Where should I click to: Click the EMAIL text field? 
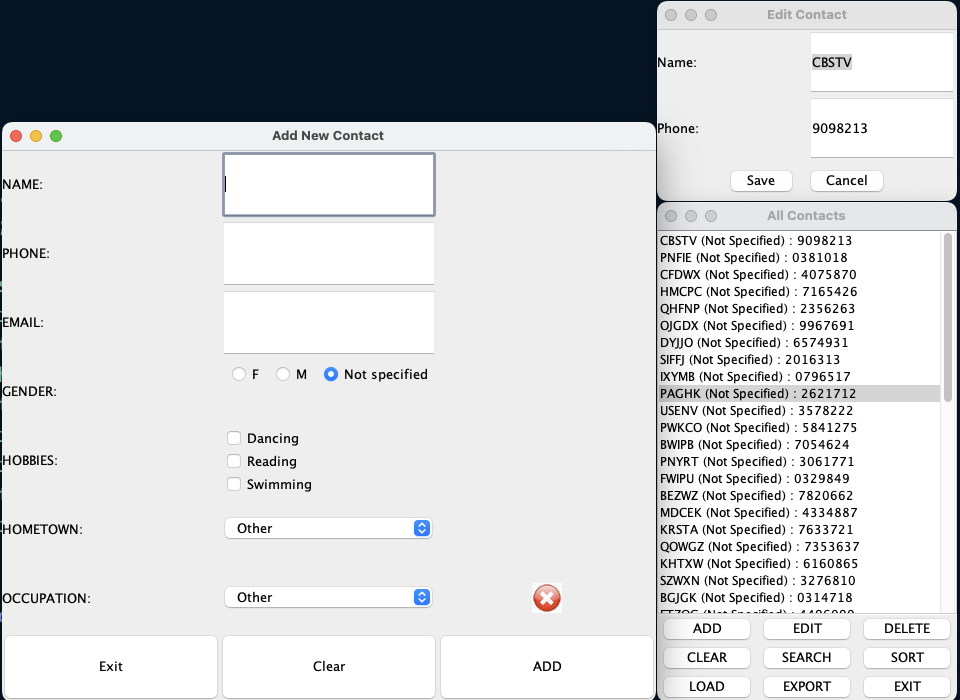point(329,322)
